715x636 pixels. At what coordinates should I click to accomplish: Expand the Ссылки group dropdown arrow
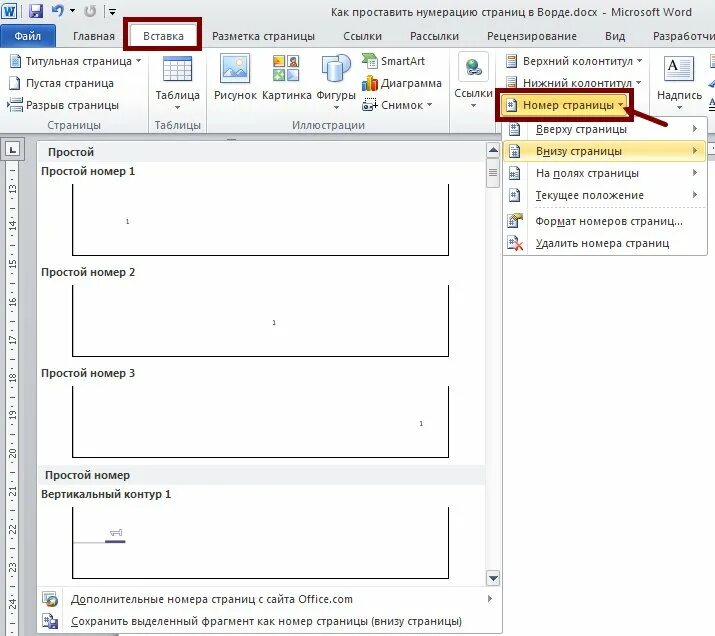click(473, 106)
